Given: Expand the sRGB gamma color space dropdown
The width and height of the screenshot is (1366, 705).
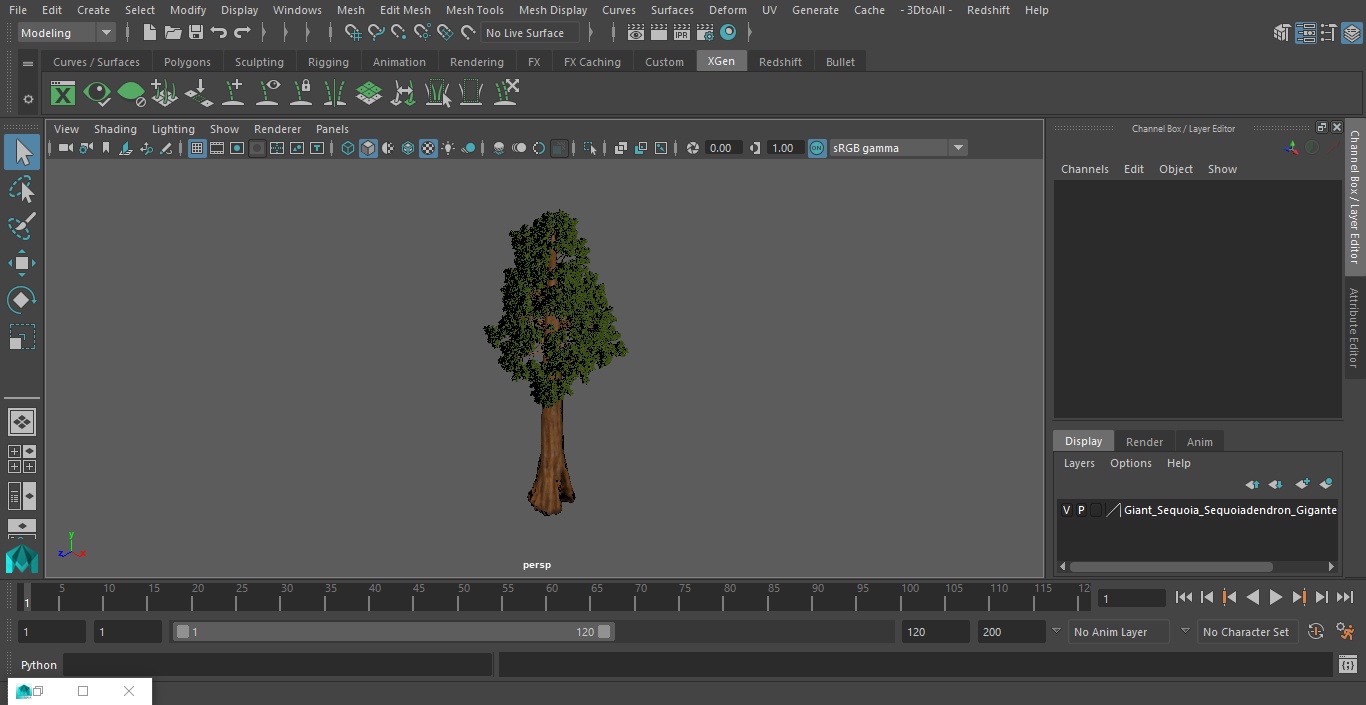Looking at the screenshot, I should (x=957, y=148).
